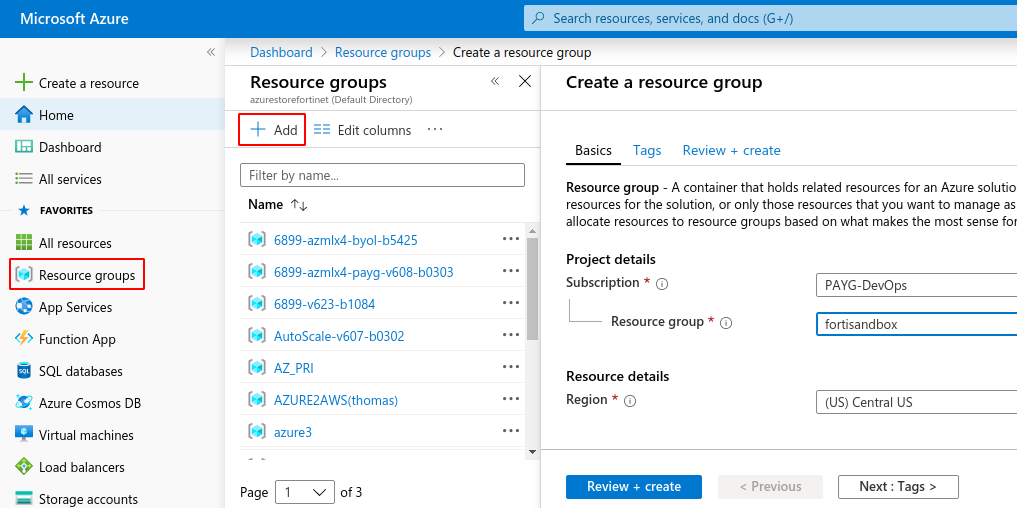Open resource group AZ_PRI

click(x=294, y=368)
